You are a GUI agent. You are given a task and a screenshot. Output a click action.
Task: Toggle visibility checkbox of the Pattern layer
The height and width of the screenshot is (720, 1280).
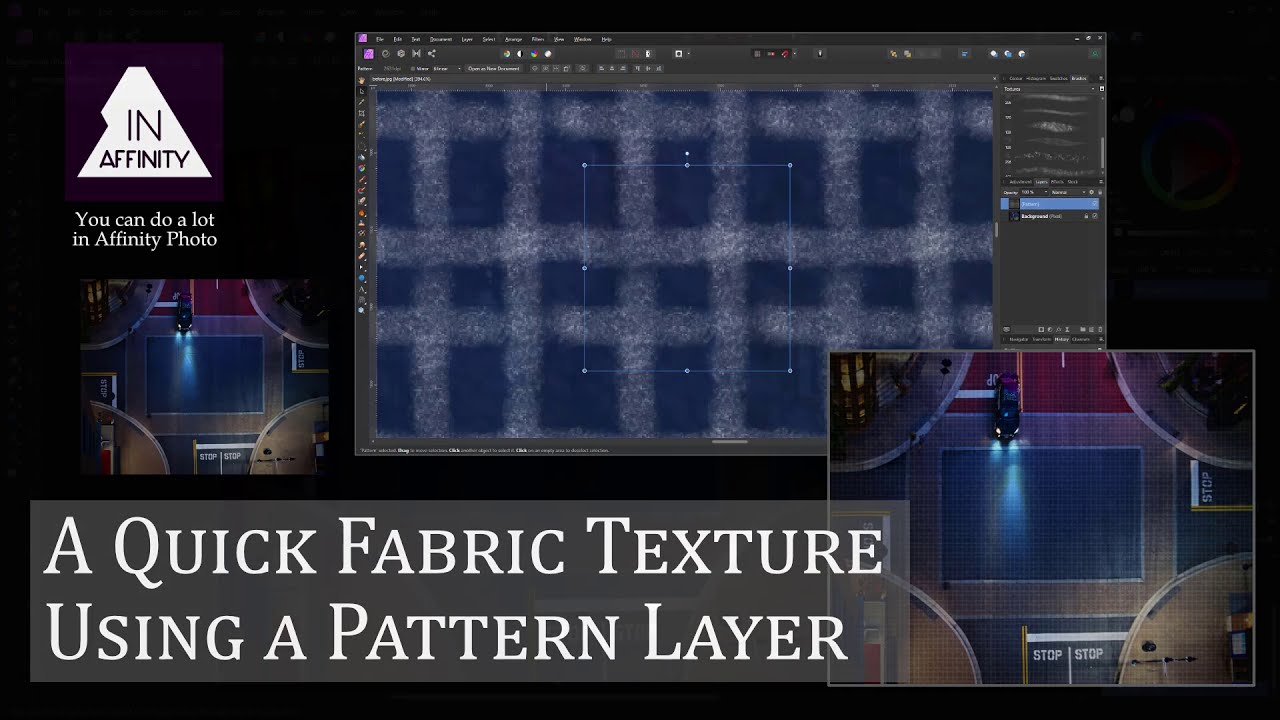(1095, 204)
